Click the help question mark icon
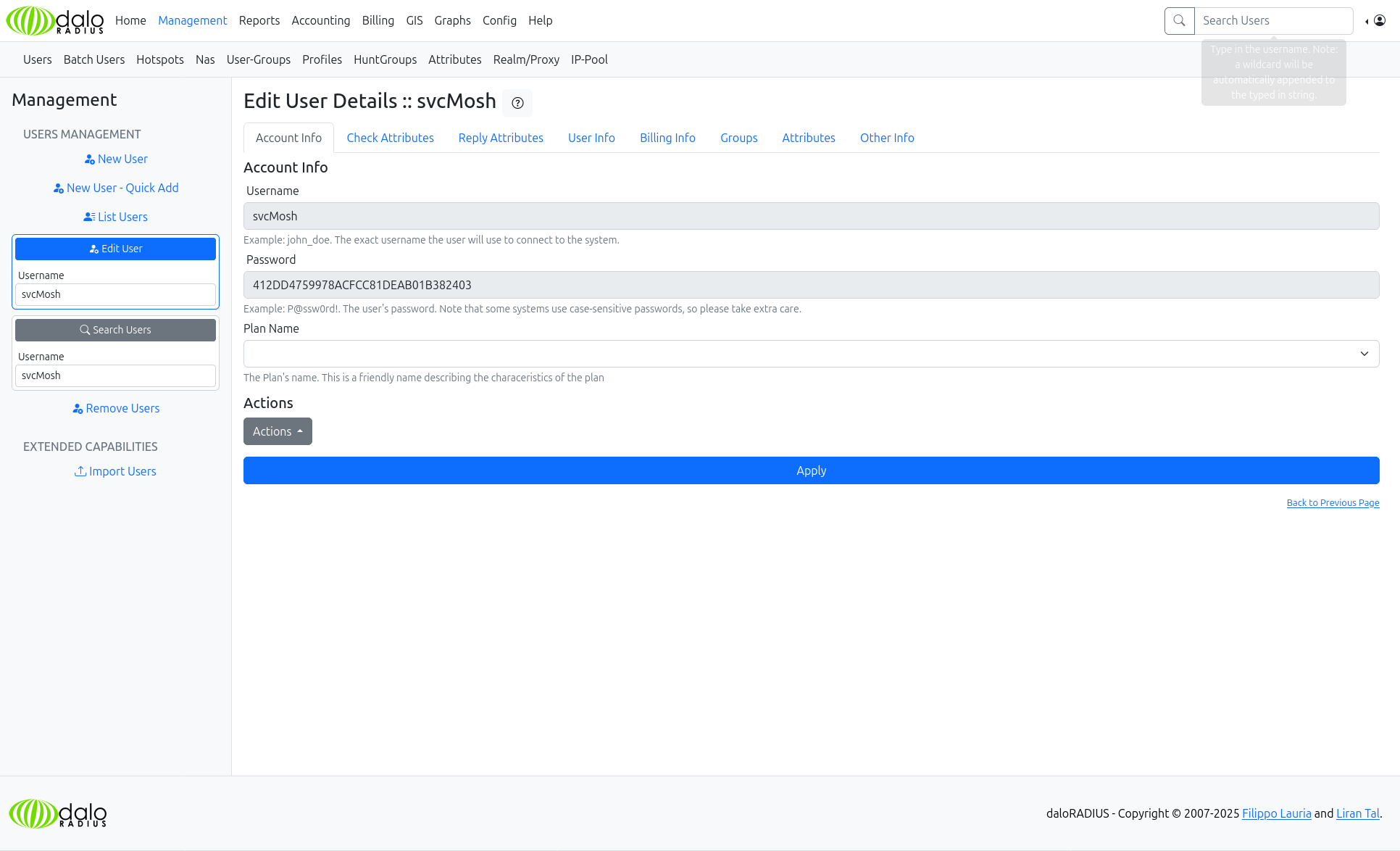The width and height of the screenshot is (1400, 851). click(x=517, y=103)
